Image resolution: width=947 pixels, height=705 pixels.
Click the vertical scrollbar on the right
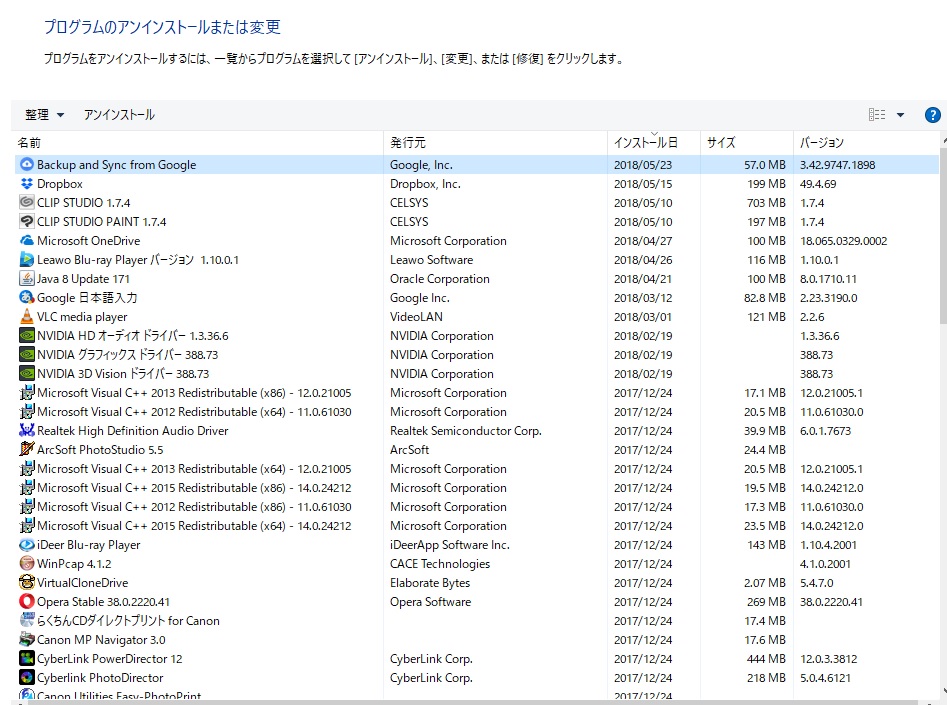point(941,400)
